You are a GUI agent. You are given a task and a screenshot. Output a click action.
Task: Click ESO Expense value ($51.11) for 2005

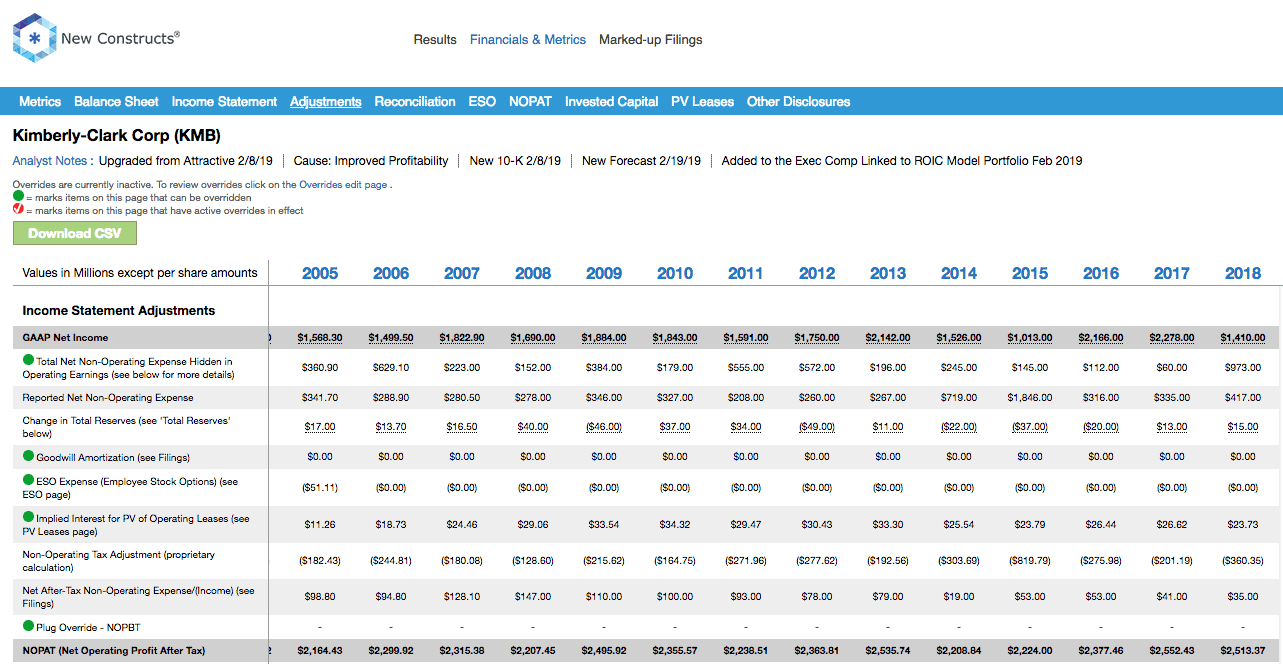[320, 487]
